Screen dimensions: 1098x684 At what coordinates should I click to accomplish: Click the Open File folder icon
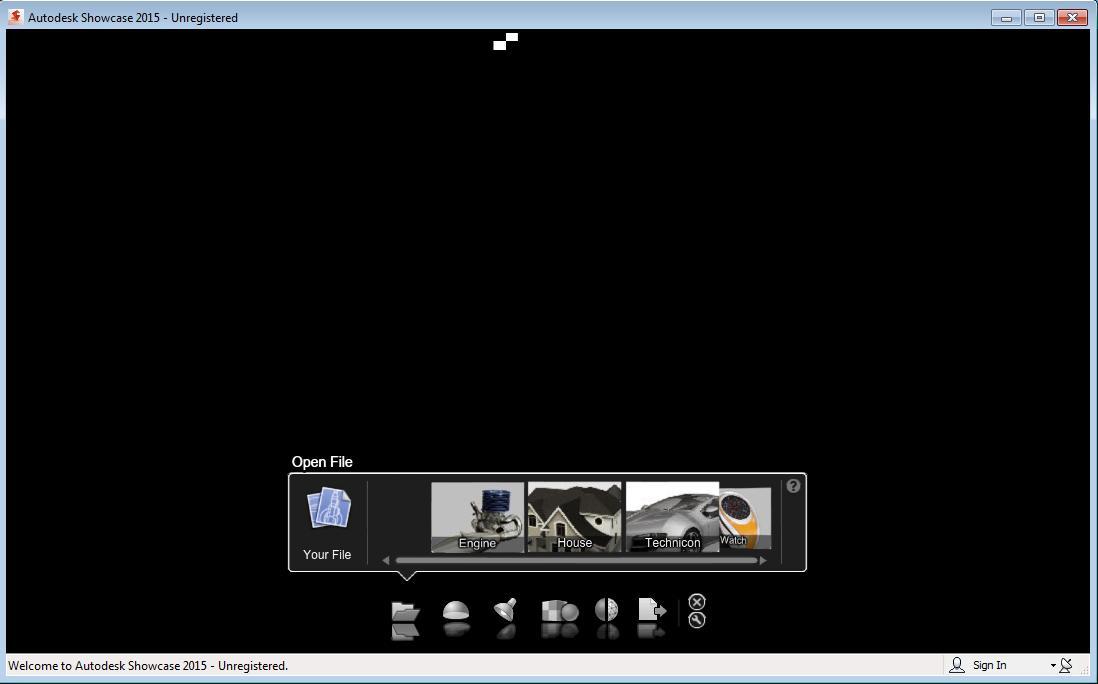(405, 611)
